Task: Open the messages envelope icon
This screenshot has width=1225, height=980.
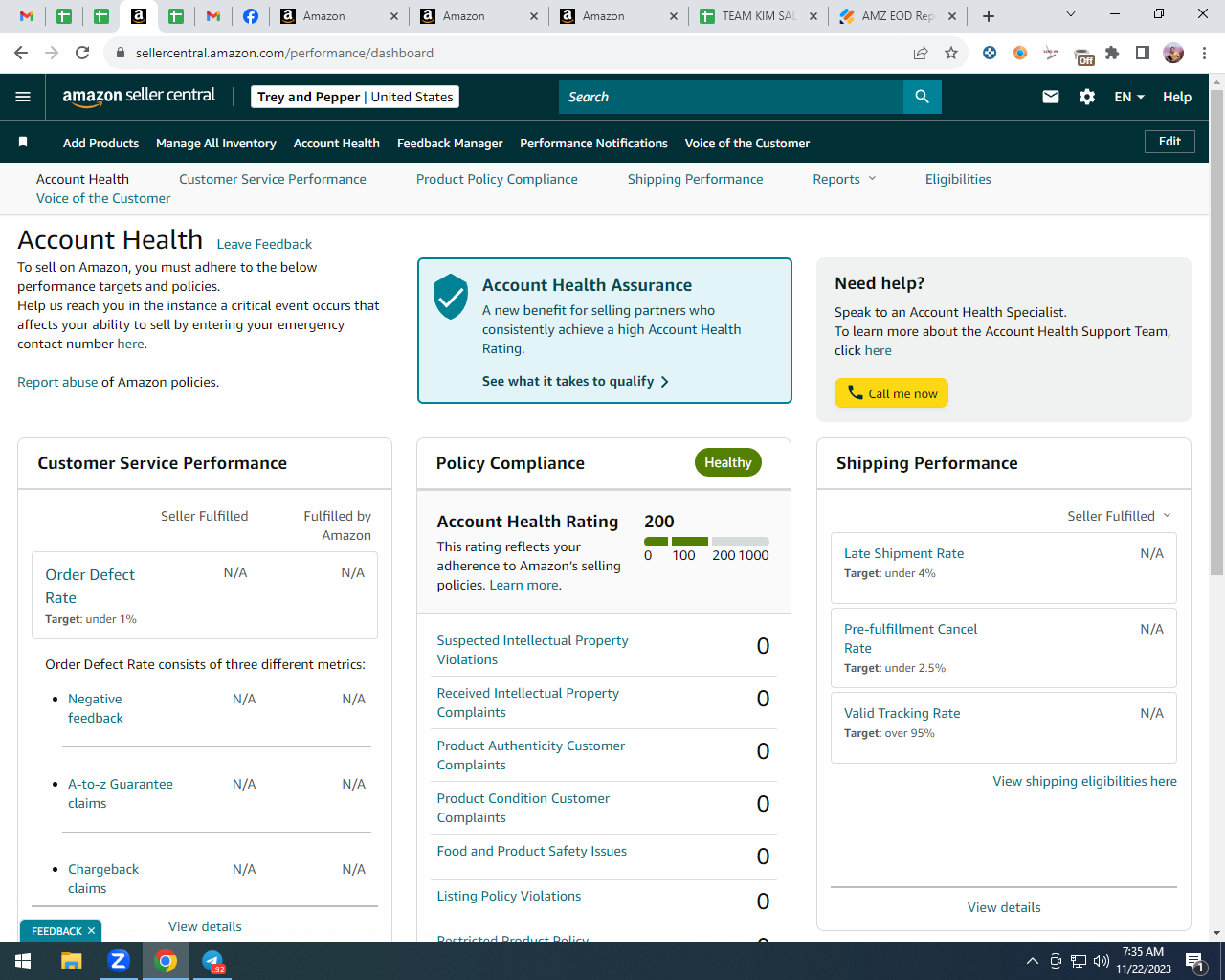Action: [x=1051, y=97]
